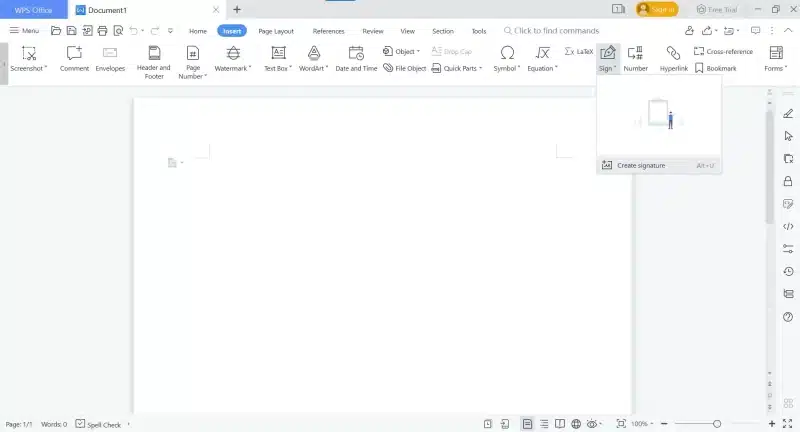
Task: Open the References tab
Action: click(329, 31)
